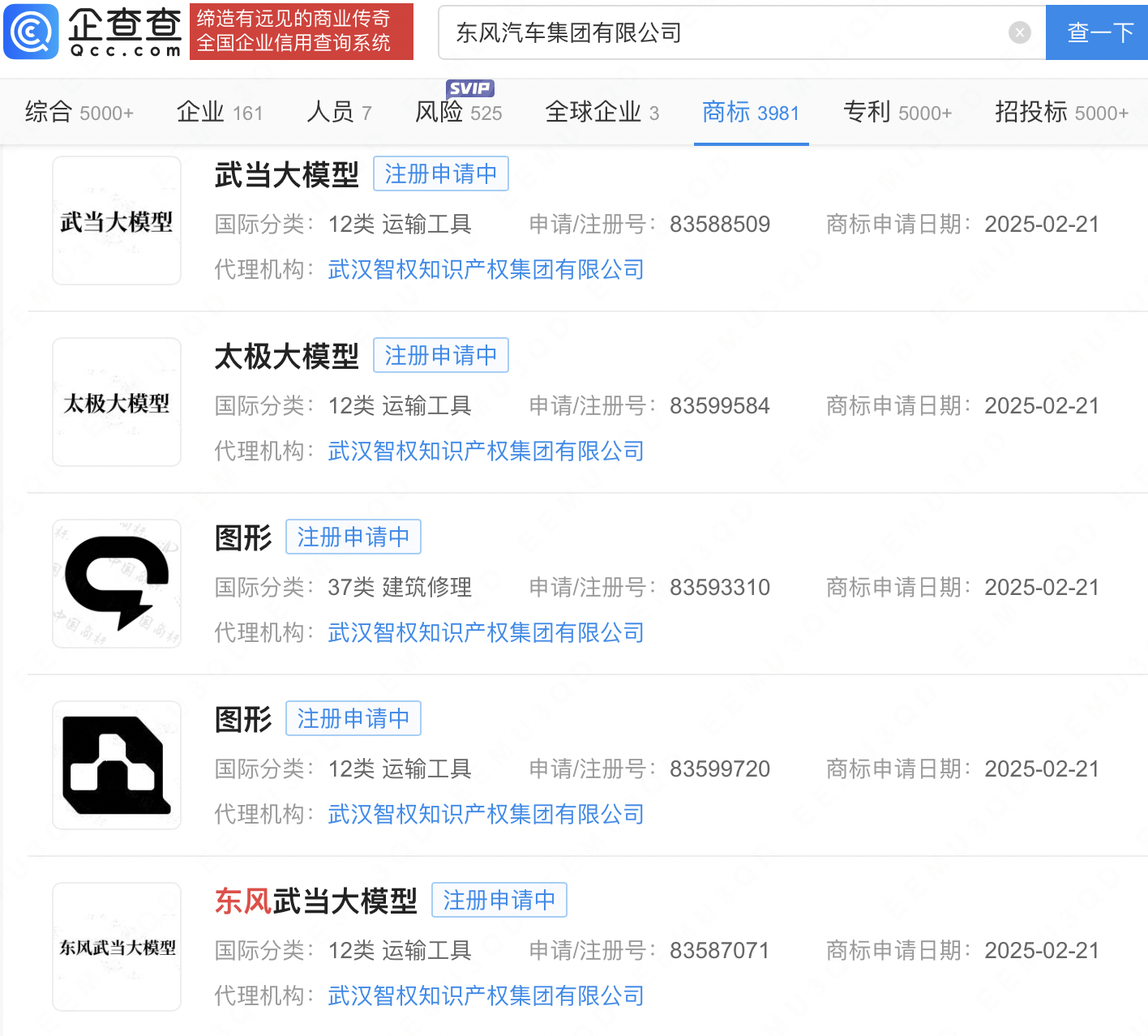The image size is (1148, 1036).
Task: Open the 武当大模型 trademark thumbnail
Action: [117, 220]
